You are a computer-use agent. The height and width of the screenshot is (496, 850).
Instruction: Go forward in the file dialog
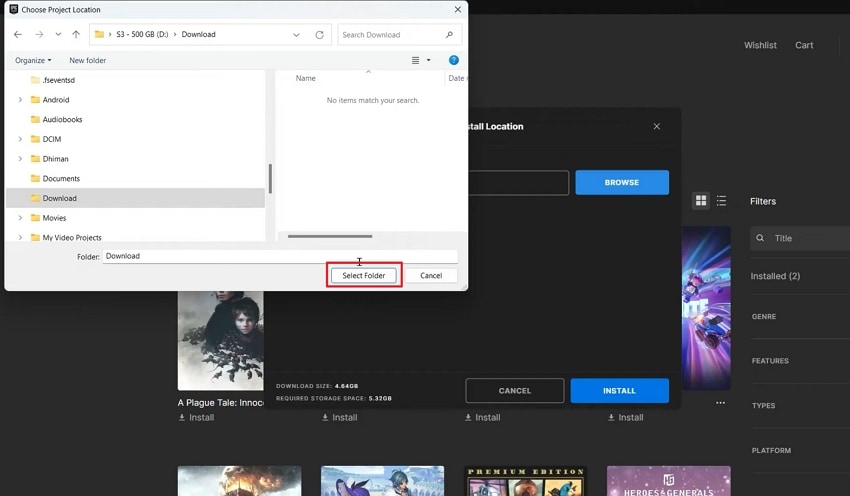click(x=39, y=34)
